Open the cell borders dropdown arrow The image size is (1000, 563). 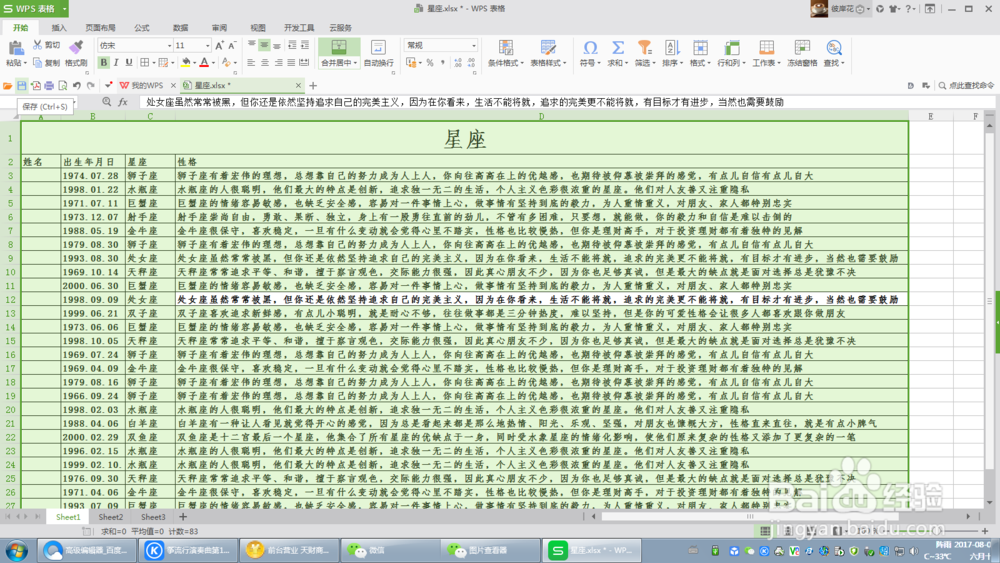click(154, 62)
